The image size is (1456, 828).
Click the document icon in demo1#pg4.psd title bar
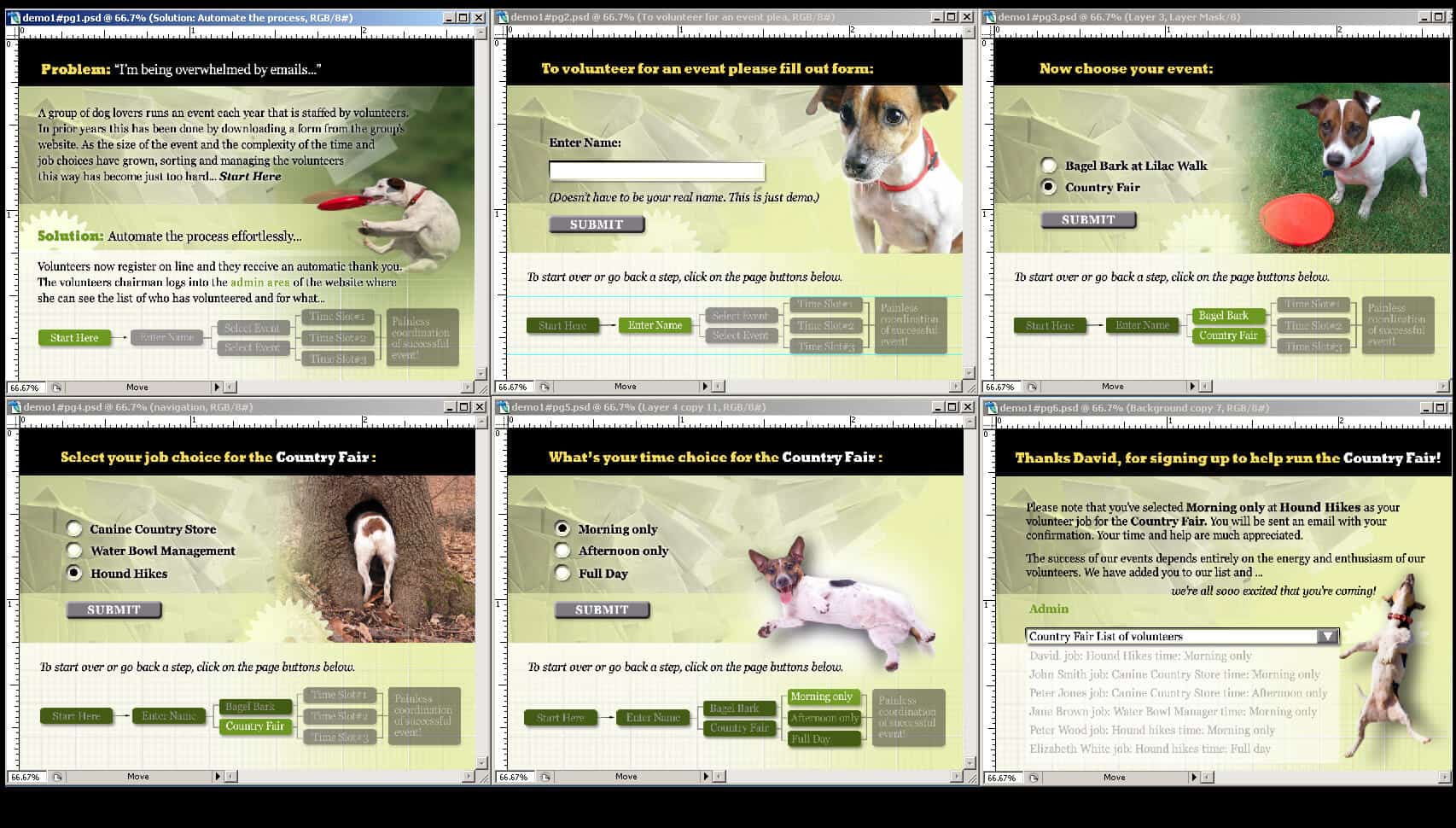(14, 407)
